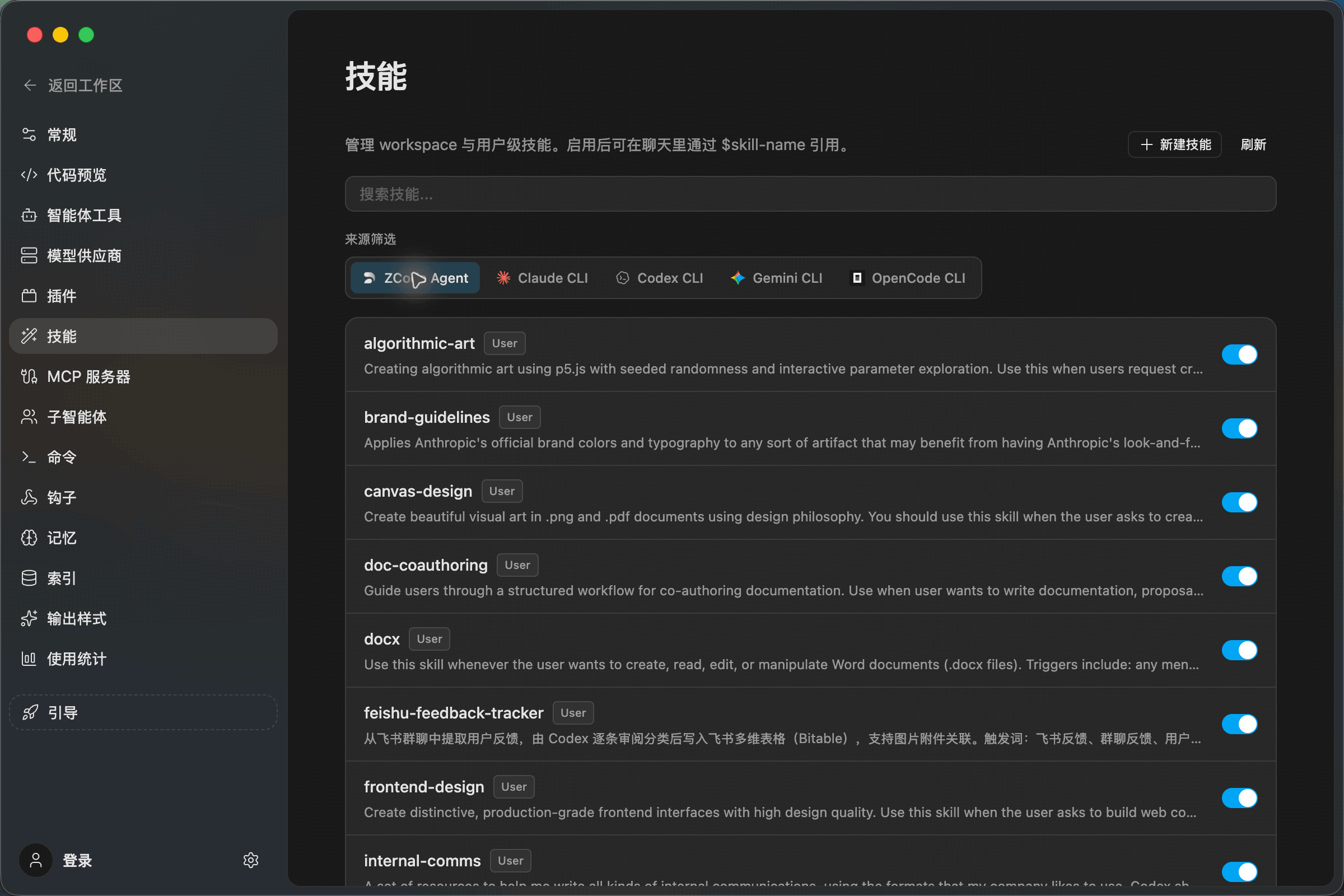Click the Claude CLI asterisk logo icon
Viewport: 1344px width, 896px height.
point(503,278)
